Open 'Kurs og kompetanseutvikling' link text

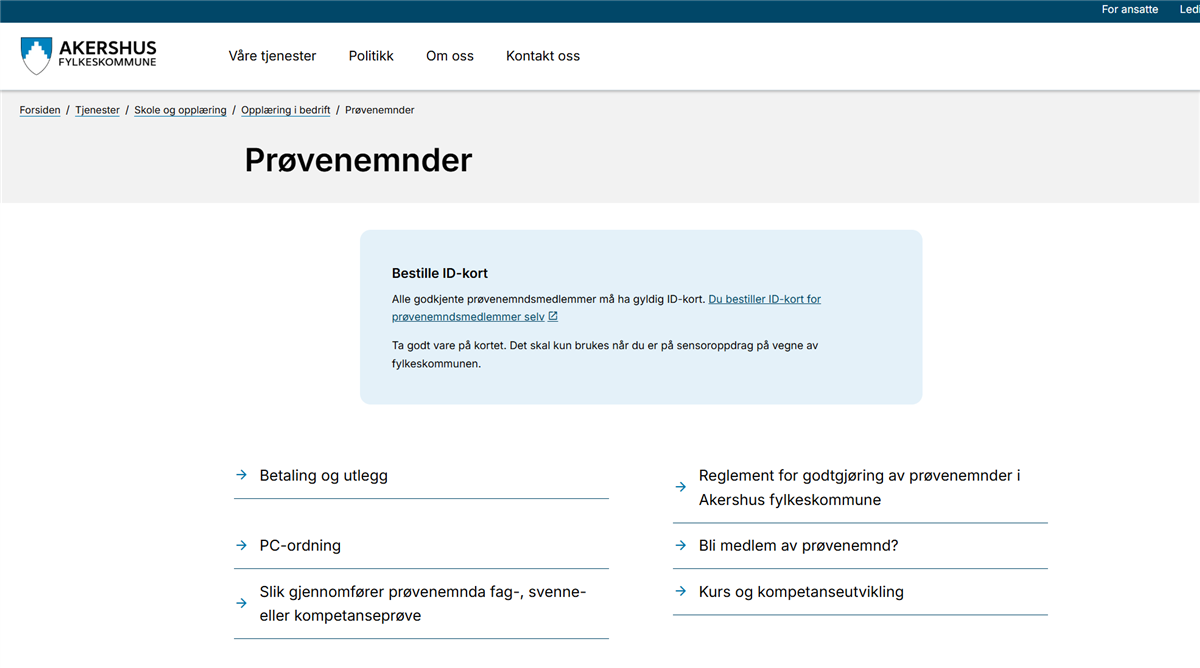[801, 592]
